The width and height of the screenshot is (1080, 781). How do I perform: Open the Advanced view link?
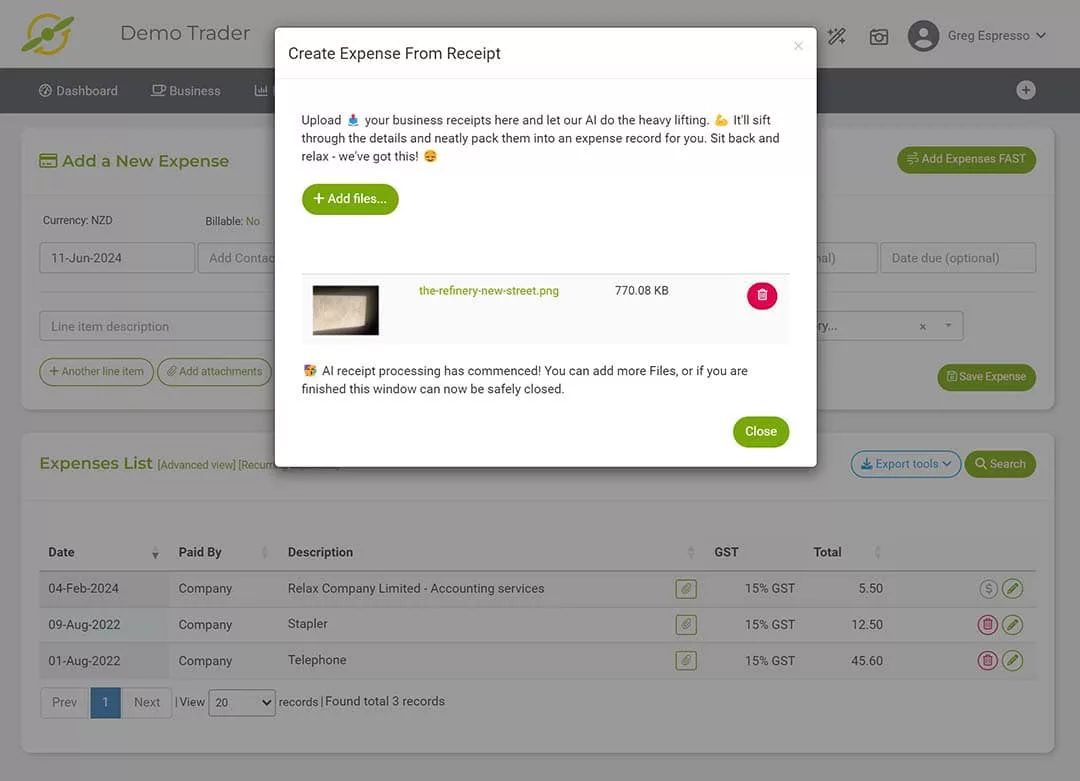pos(196,465)
